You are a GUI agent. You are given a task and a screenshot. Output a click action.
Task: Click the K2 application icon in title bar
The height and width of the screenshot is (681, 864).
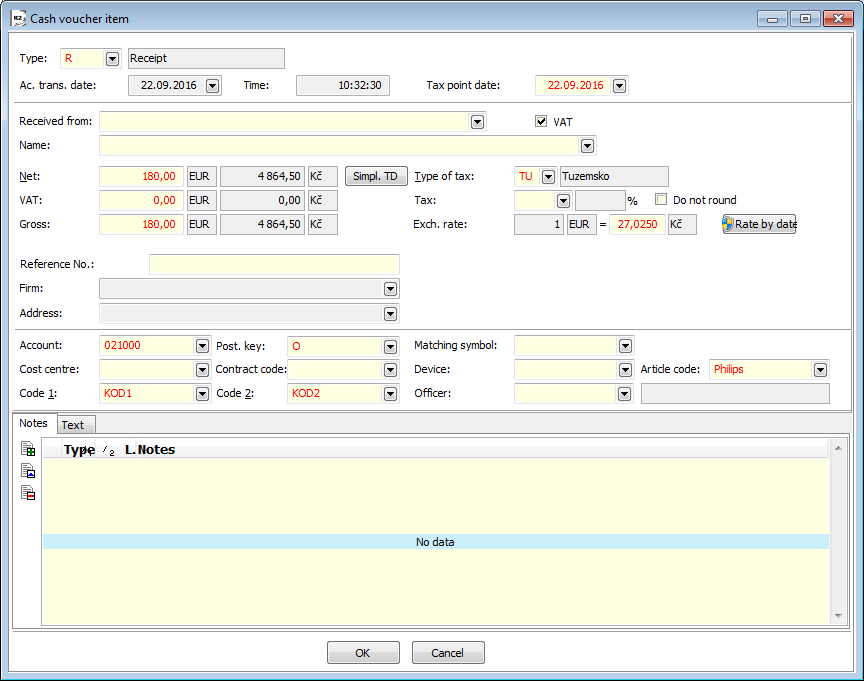(17, 18)
